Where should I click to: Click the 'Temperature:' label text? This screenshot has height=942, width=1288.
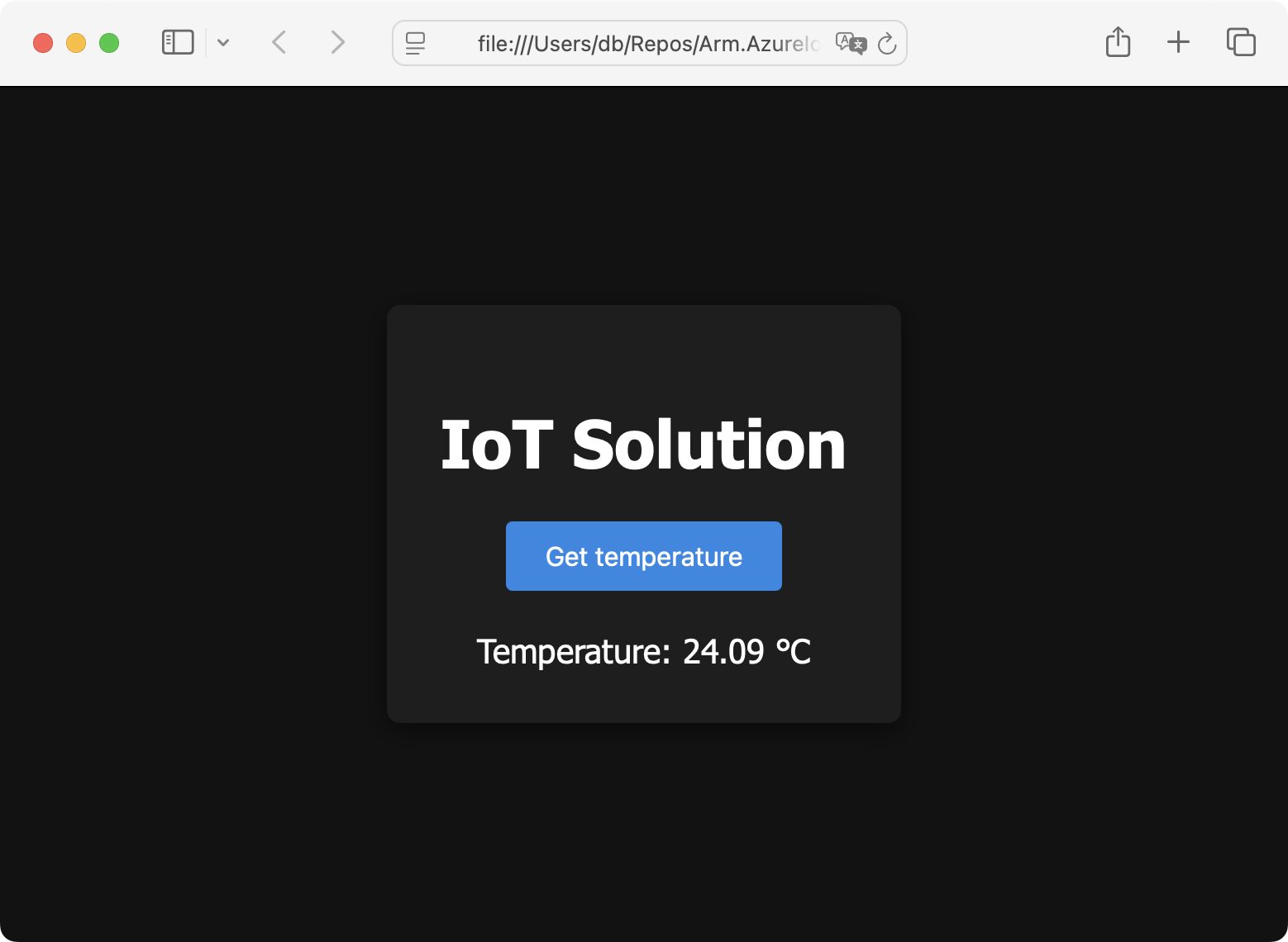(573, 652)
